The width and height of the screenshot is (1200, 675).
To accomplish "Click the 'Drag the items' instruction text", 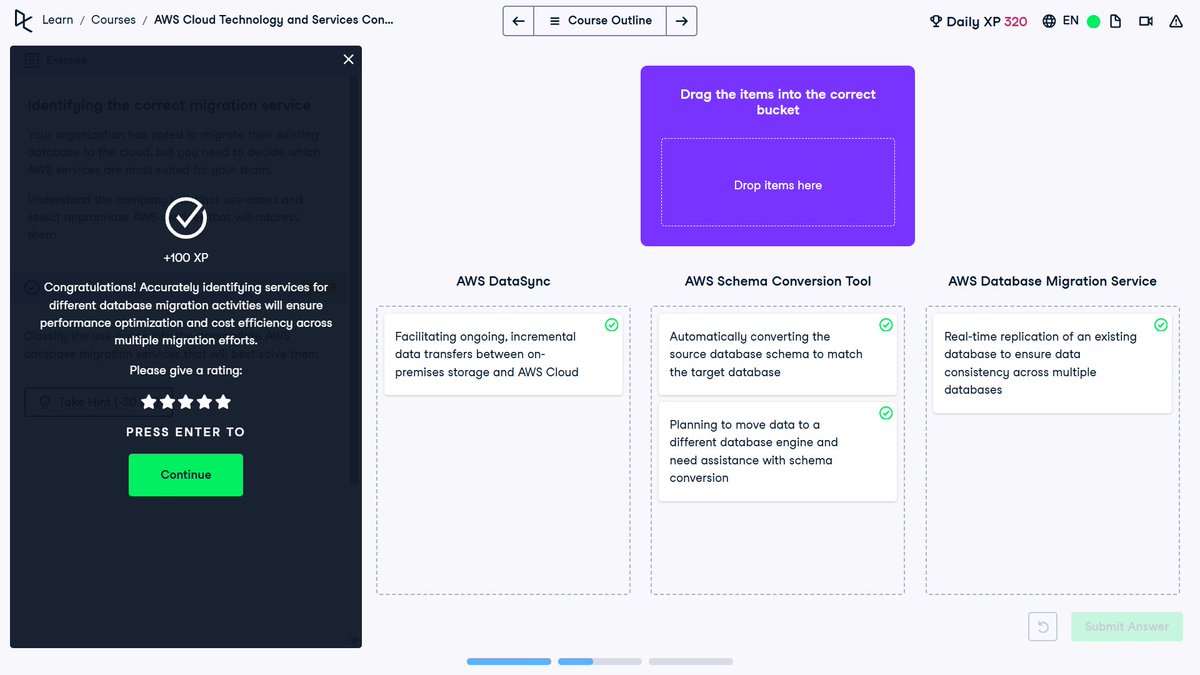I will point(778,102).
